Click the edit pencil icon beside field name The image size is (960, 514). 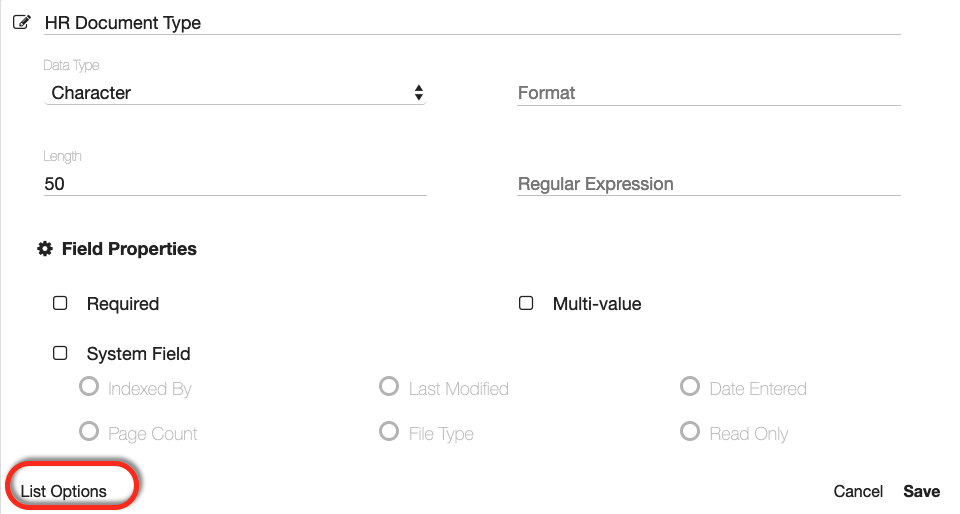click(x=21, y=22)
